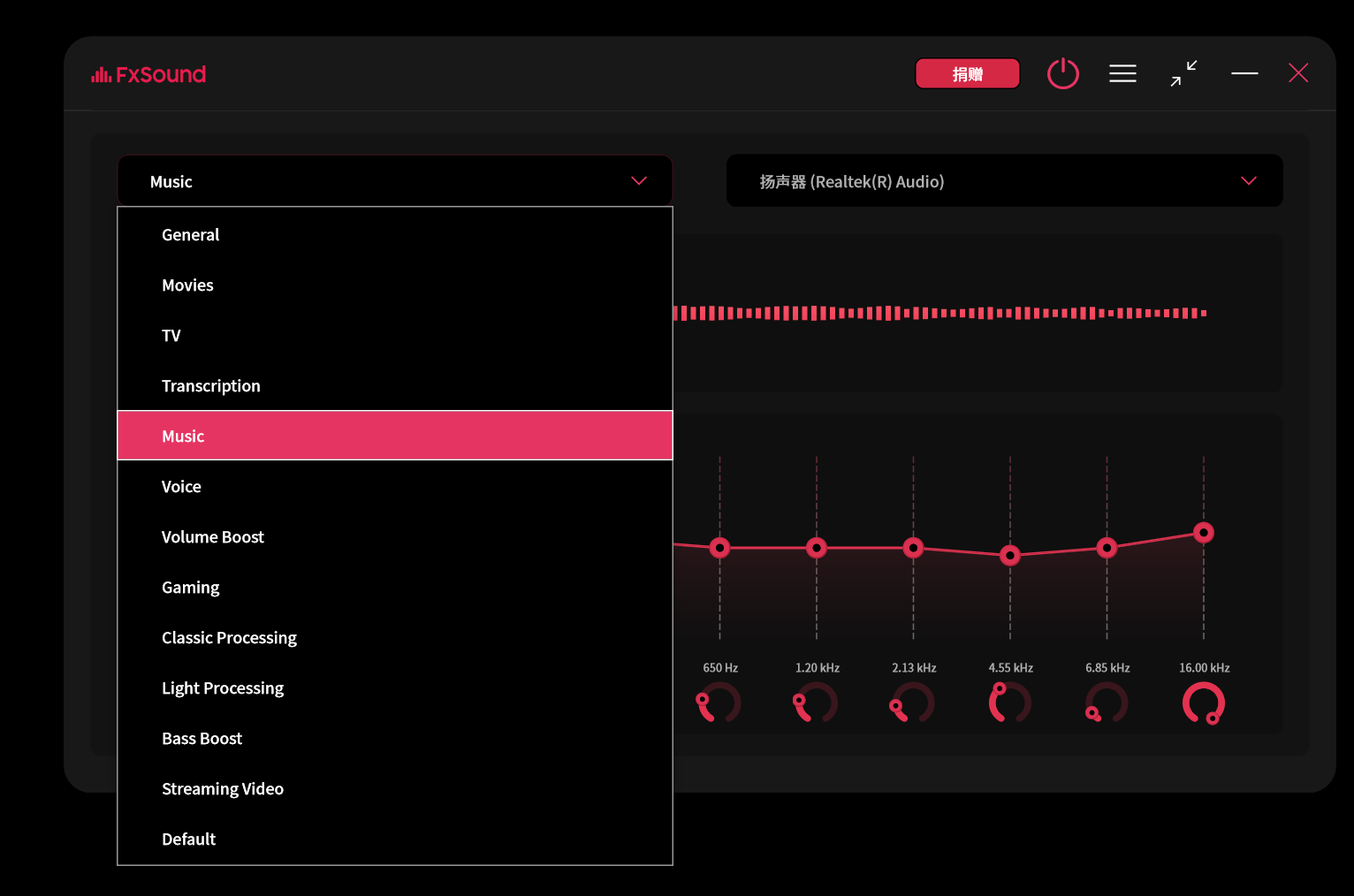Choose the TV preset

point(395,335)
